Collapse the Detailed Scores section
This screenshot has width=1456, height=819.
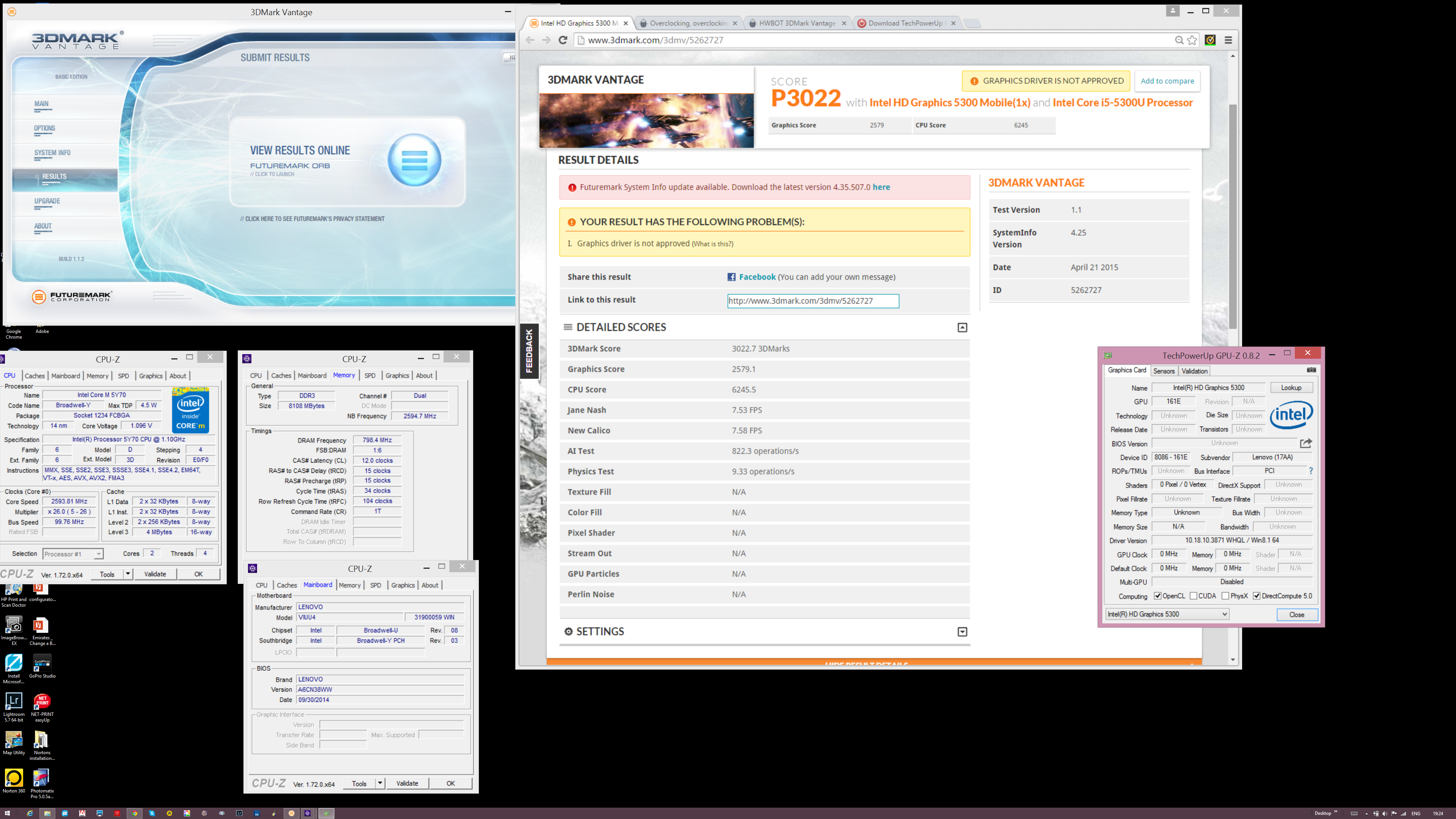point(962,327)
